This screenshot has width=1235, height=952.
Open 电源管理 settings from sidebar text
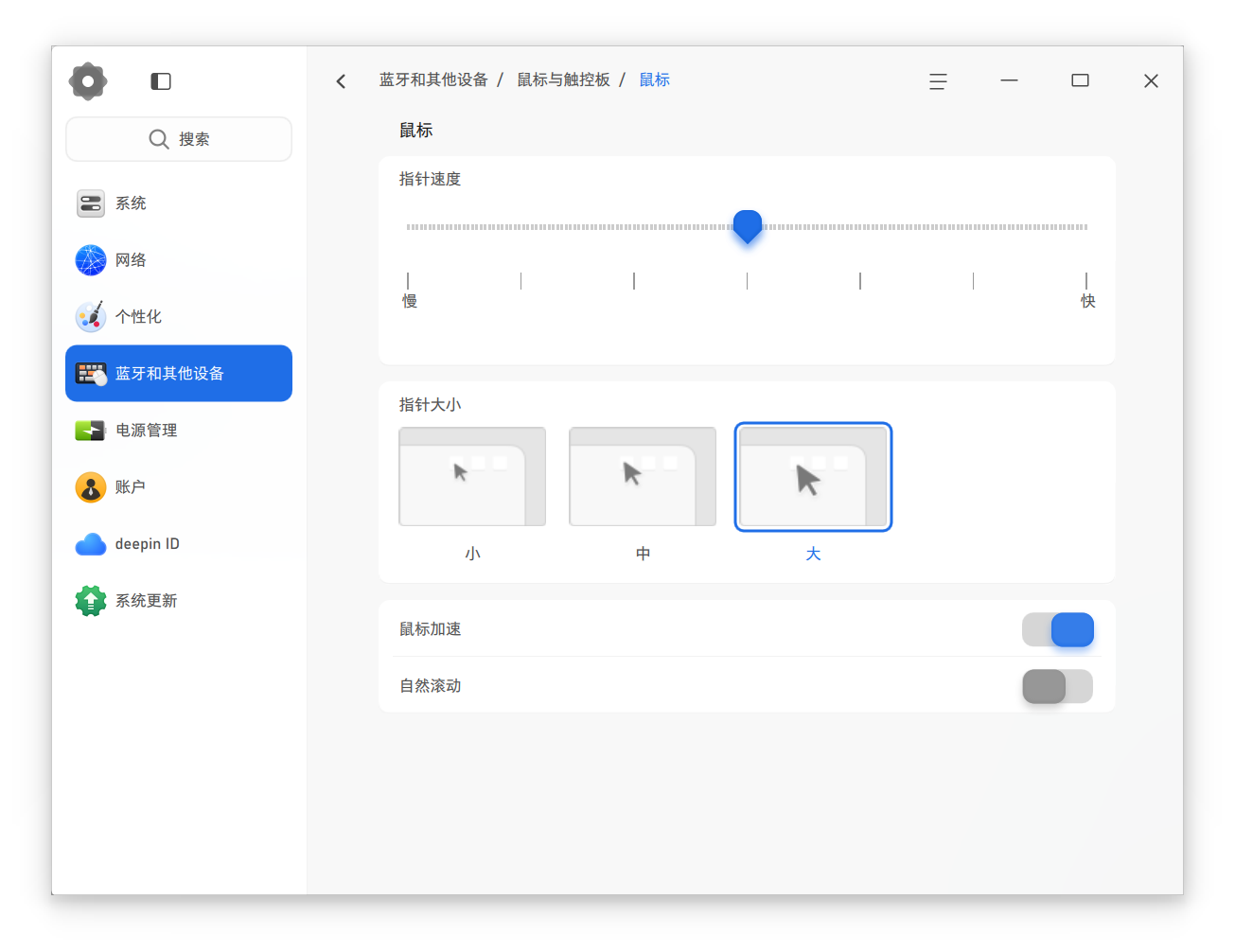147,431
